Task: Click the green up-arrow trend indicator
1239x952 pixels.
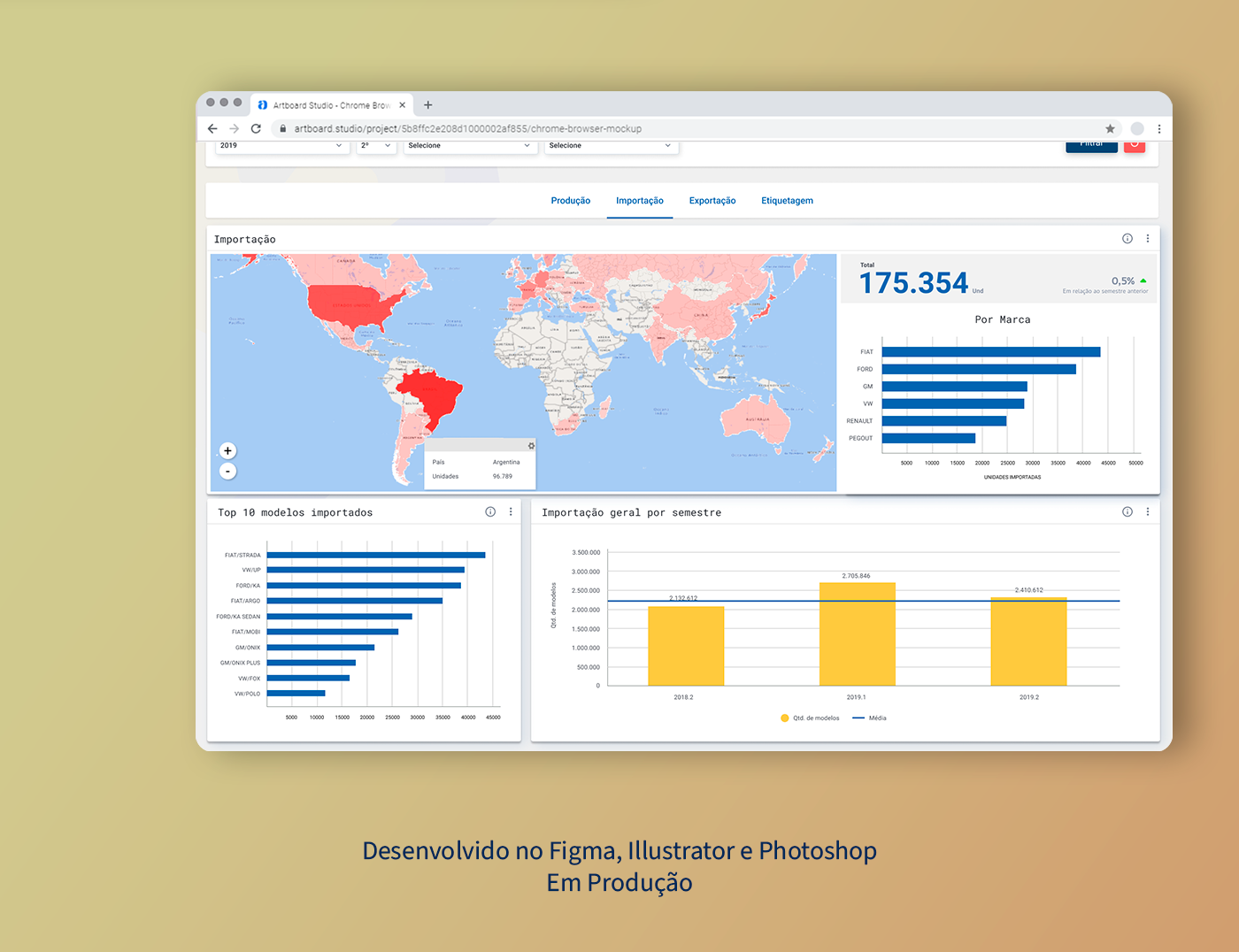Action: pos(1143,281)
